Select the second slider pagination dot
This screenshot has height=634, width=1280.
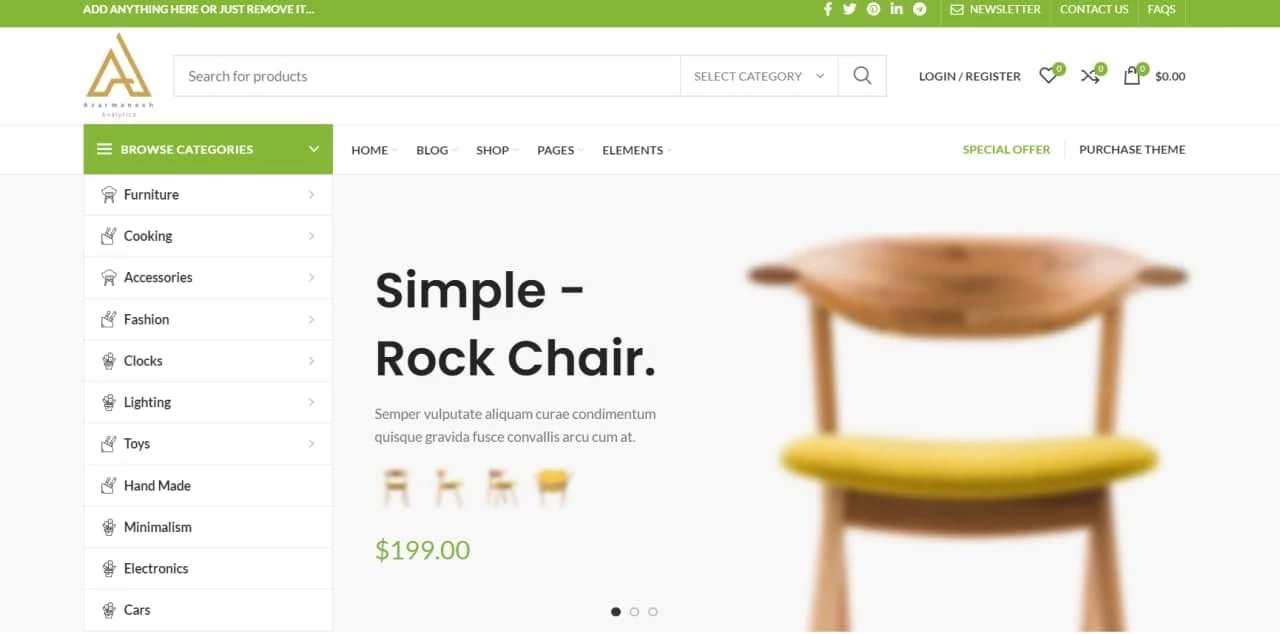(x=634, y=612)
